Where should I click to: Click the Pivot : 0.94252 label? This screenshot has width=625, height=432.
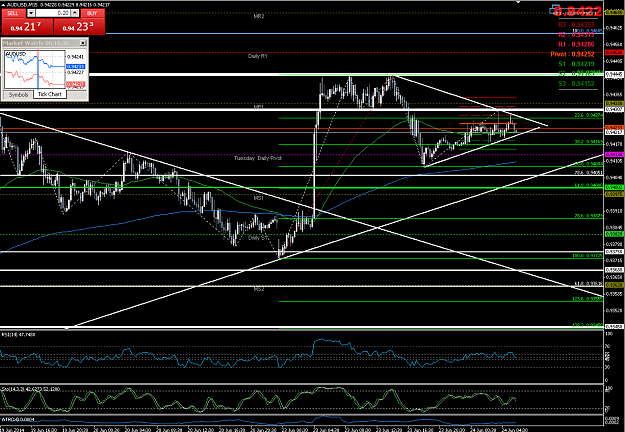click(572, 54)
